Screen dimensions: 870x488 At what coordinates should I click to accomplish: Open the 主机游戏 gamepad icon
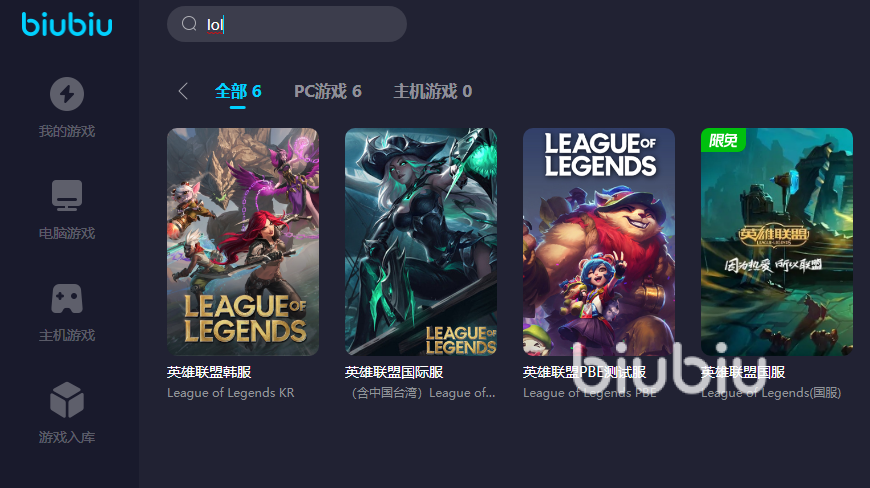pyautogui.click(x=67, y=298)
